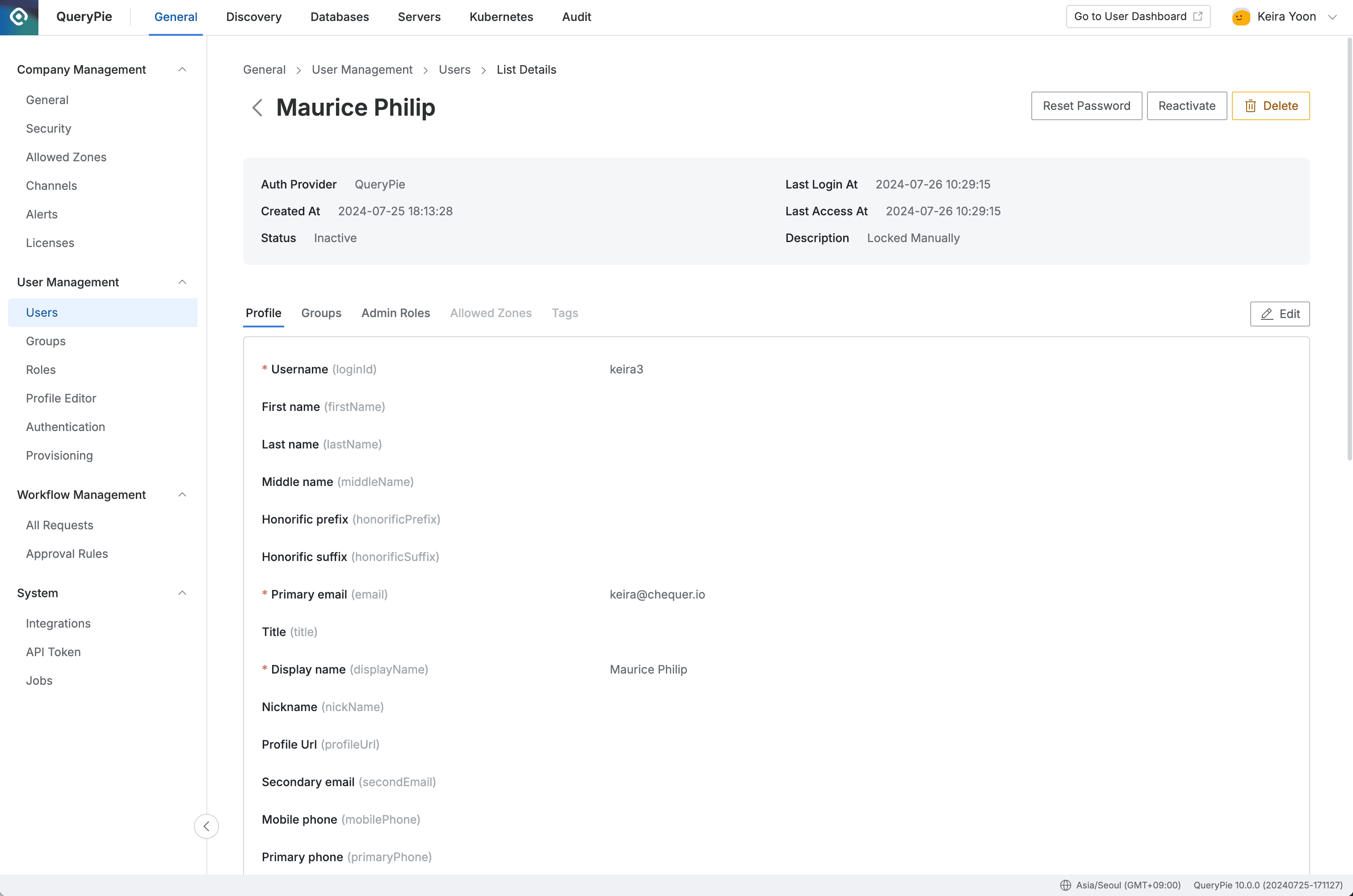Image resolution: width=1353 pixels, height=896 pixels.
Task: Switch to the Admin Roles tab
Action: 395,313
